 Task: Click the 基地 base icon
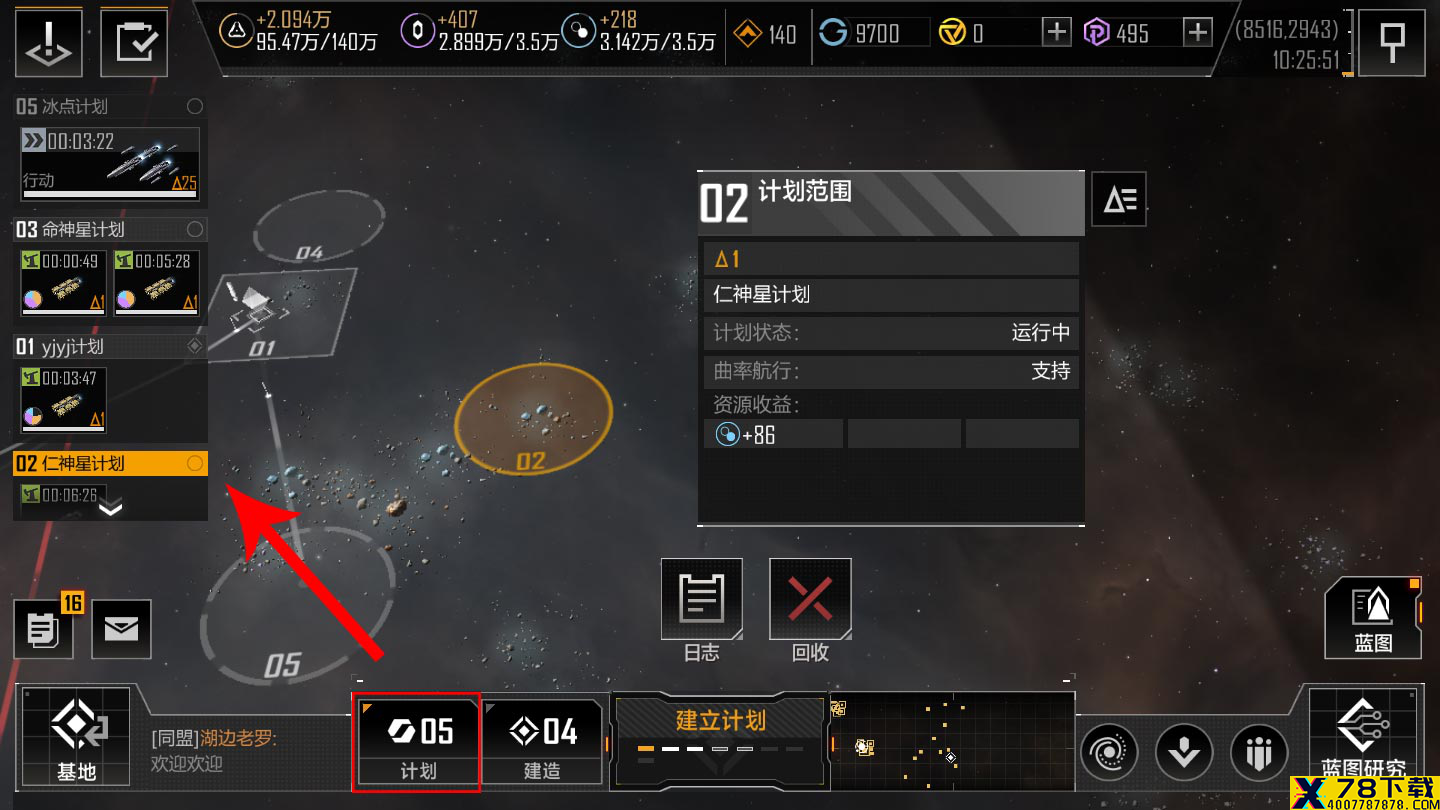[x=76, y=737]
